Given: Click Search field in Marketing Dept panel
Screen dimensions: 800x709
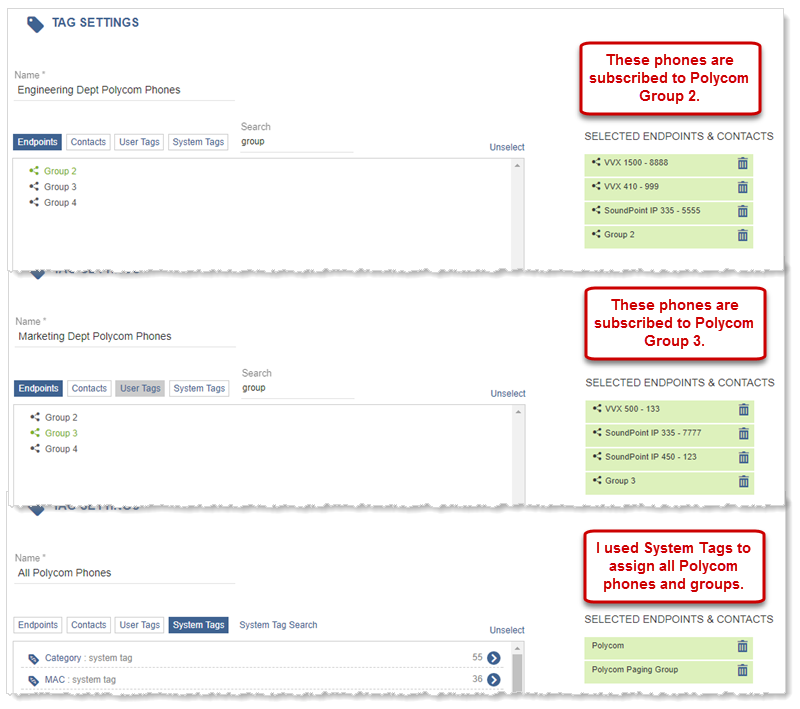Looking at the screenshot, I should [297, 388].
